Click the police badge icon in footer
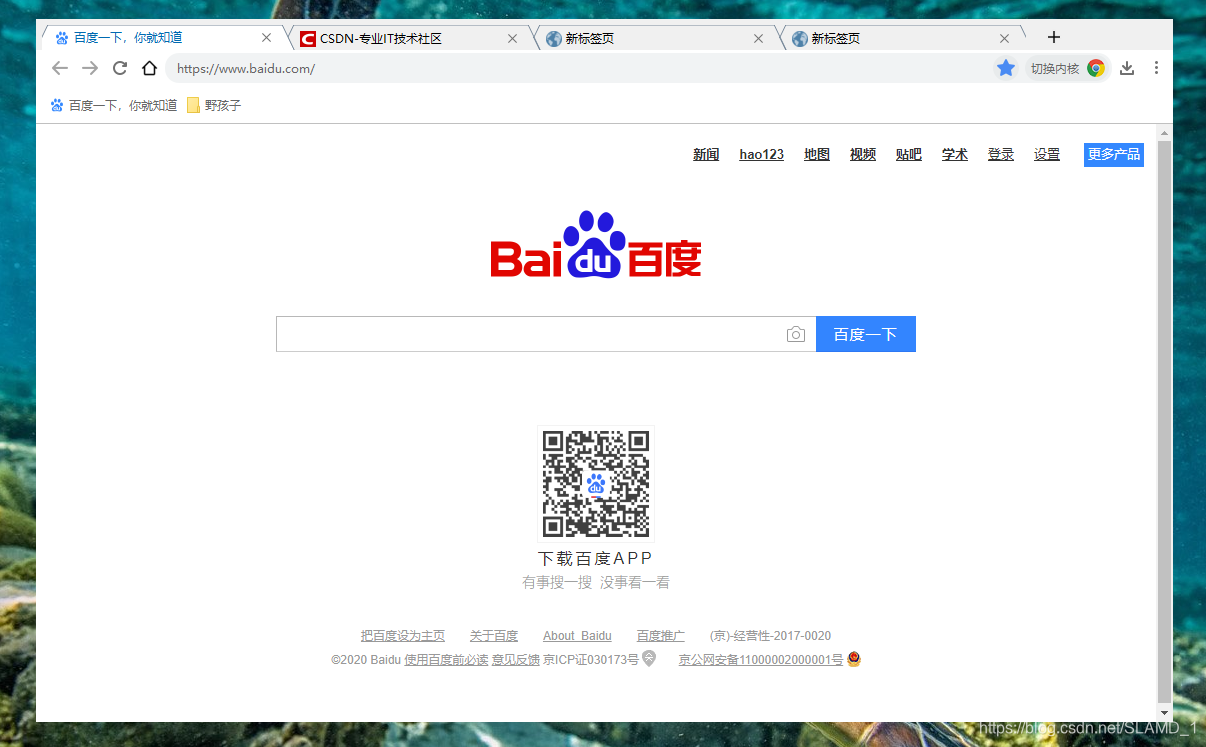The image size is (1206, 747). pos(854,659)
